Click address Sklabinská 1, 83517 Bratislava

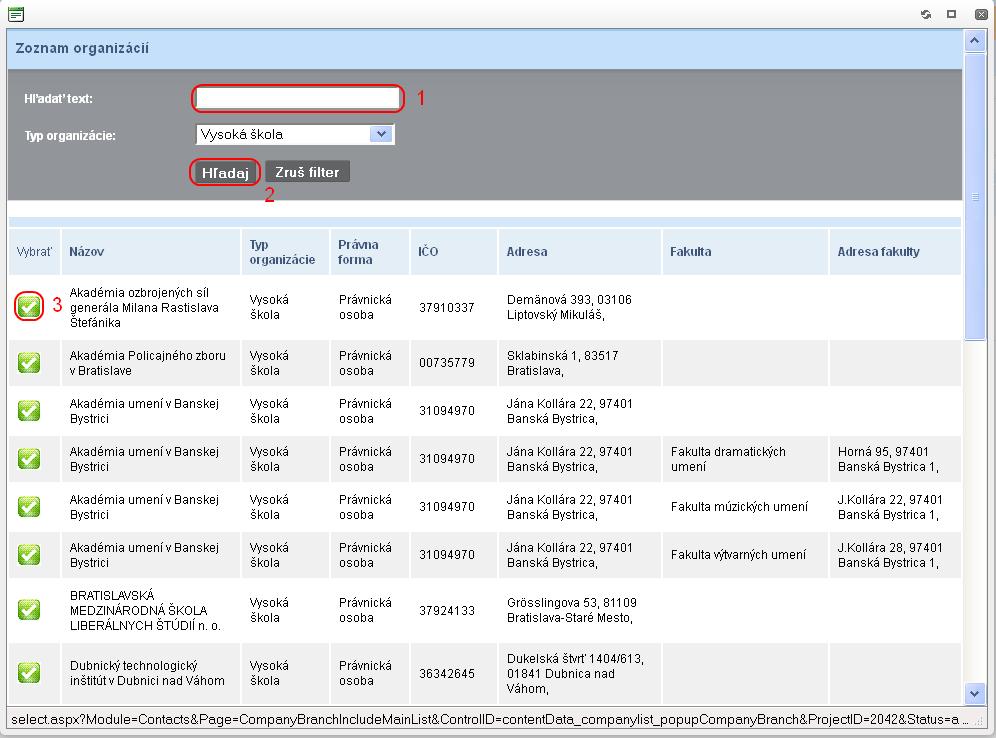pos(562,363)
